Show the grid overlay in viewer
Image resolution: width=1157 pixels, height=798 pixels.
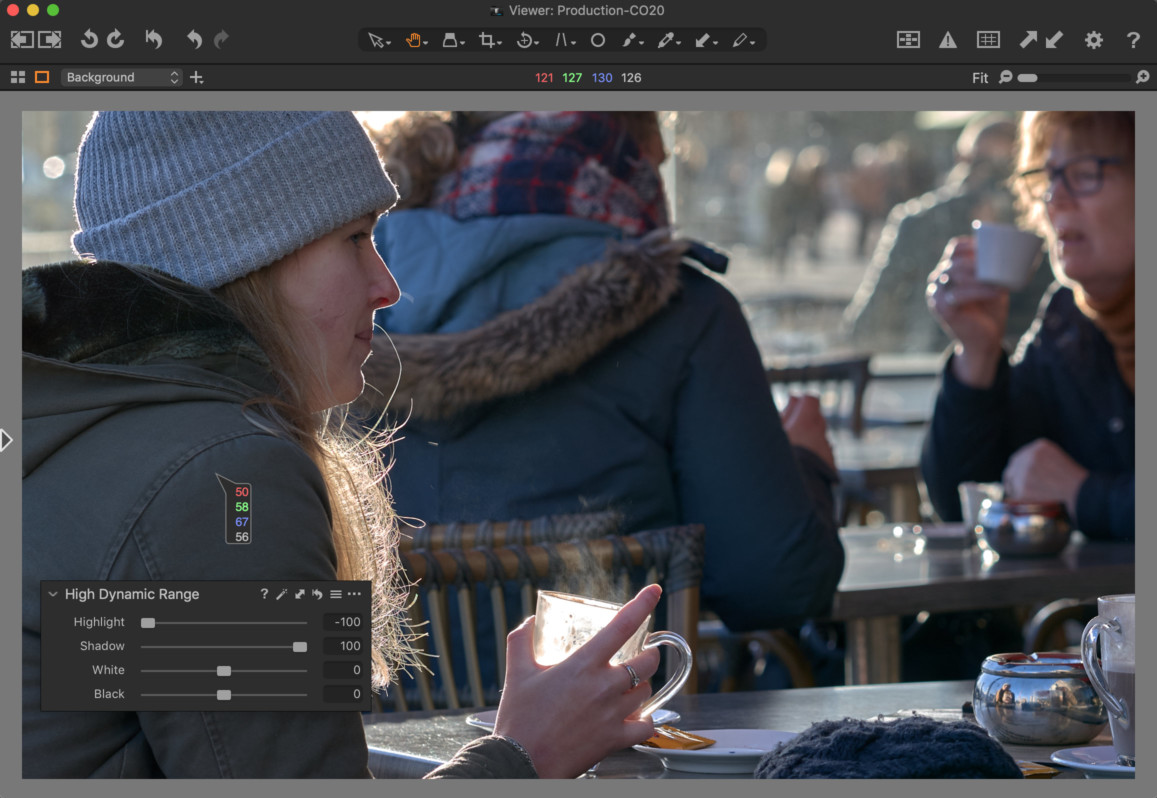point(989,40)
